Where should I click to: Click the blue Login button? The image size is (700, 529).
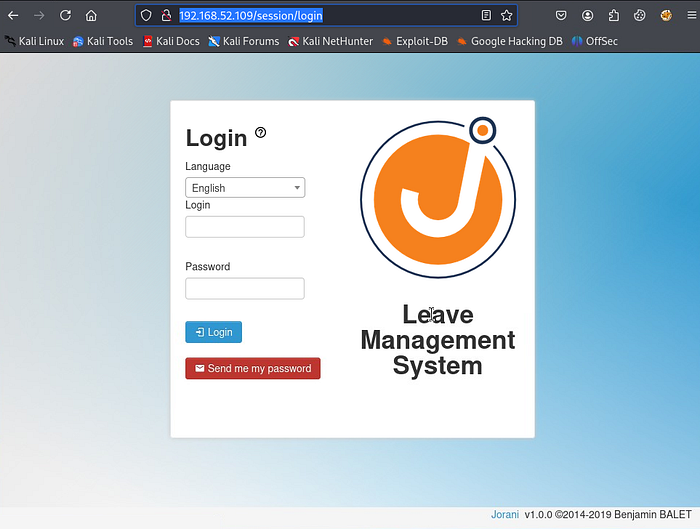click(x=213, y=332)
